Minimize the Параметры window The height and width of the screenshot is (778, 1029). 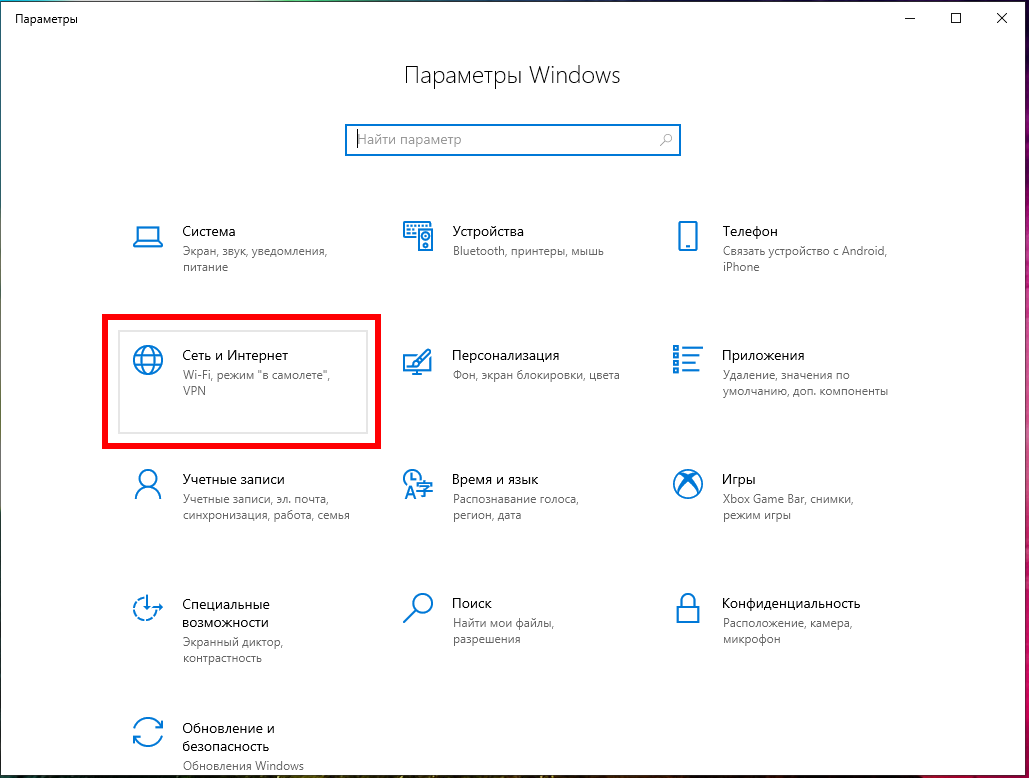tap(910, 18)
